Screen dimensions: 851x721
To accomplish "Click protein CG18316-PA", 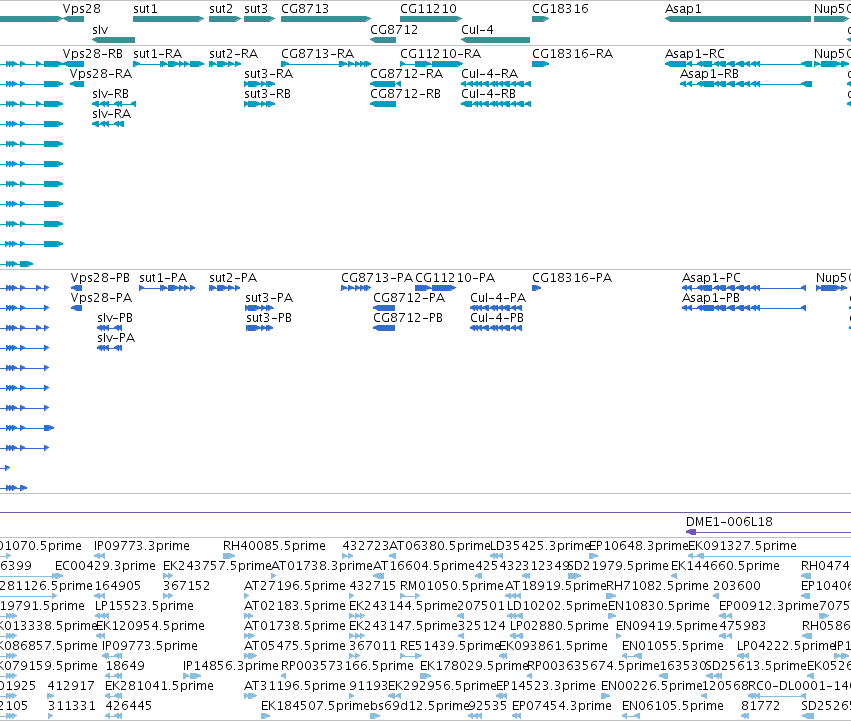I will coord(572,278).
